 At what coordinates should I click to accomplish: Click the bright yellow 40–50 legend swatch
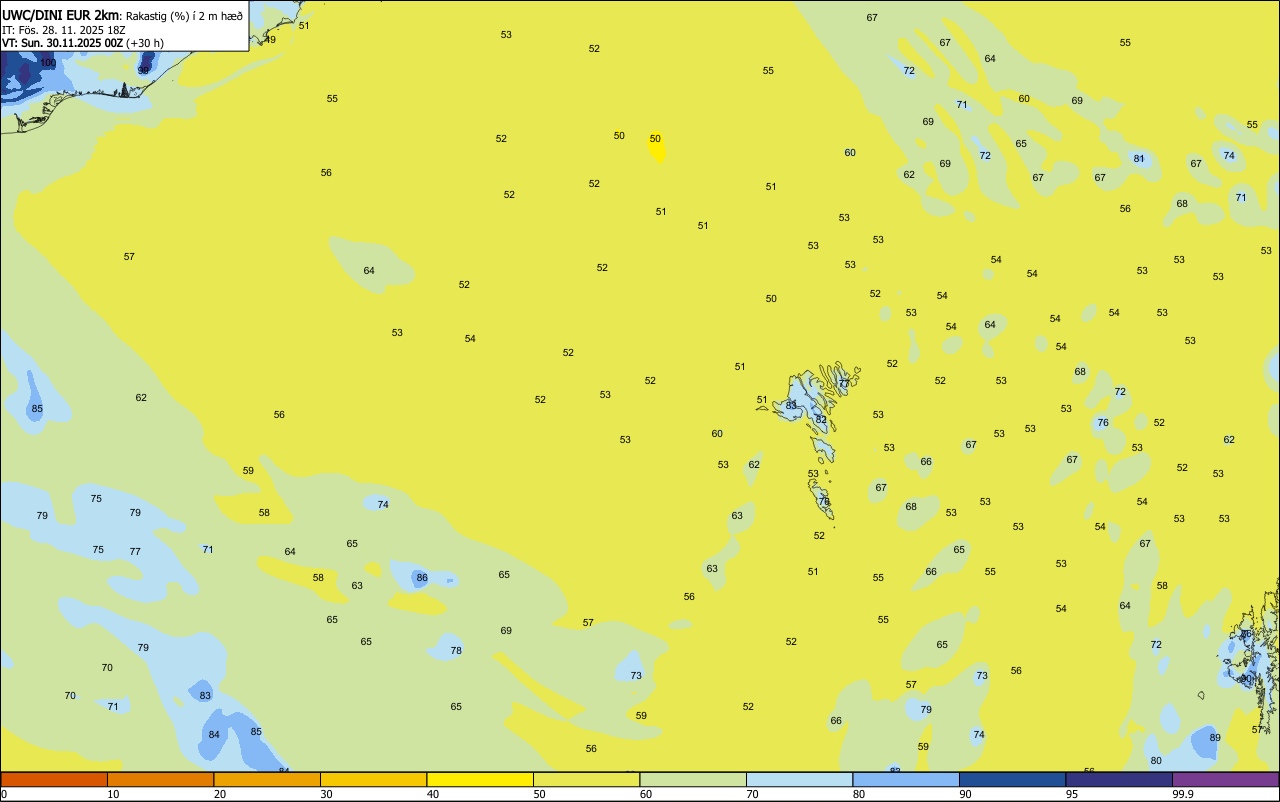point(480,779)
